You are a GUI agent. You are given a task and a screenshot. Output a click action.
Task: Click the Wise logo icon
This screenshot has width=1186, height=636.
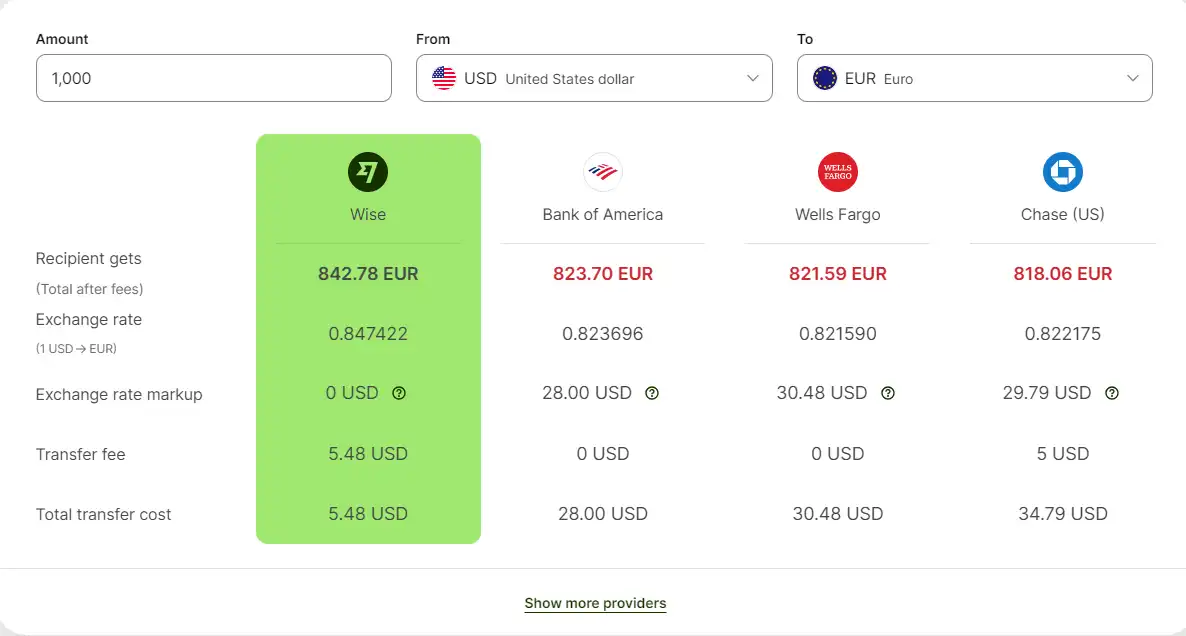(368, 172)
